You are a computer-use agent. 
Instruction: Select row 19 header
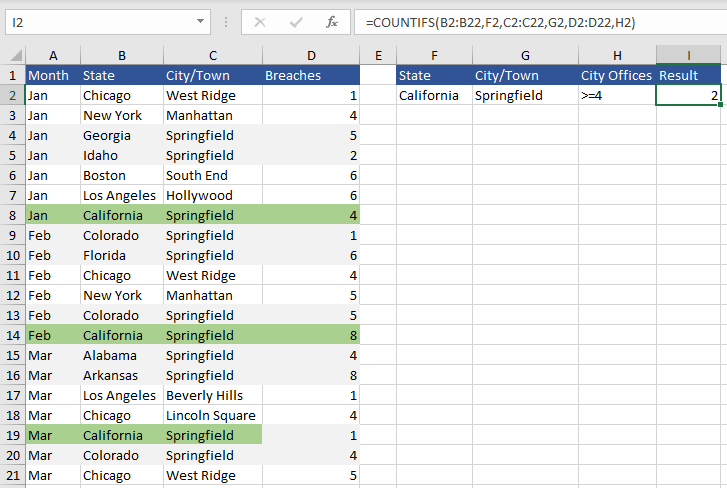tap(13, 435)
